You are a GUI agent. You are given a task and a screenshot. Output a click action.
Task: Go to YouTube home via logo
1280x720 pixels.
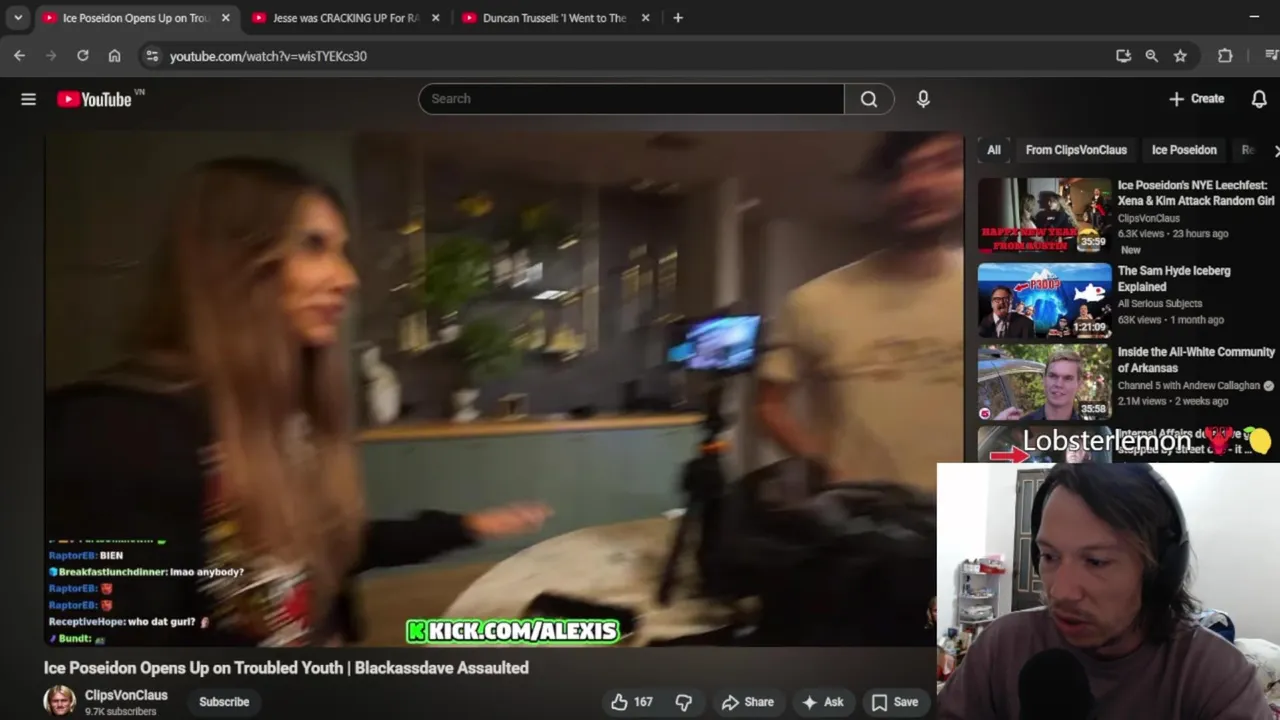[94, 99]
